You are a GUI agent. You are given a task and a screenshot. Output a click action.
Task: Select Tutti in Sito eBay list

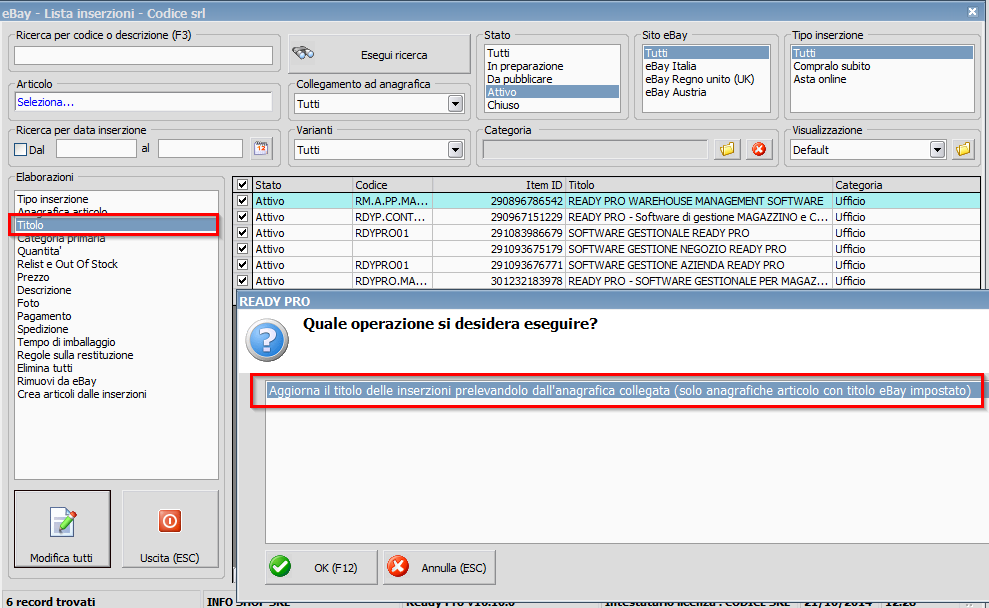point(706,53)
